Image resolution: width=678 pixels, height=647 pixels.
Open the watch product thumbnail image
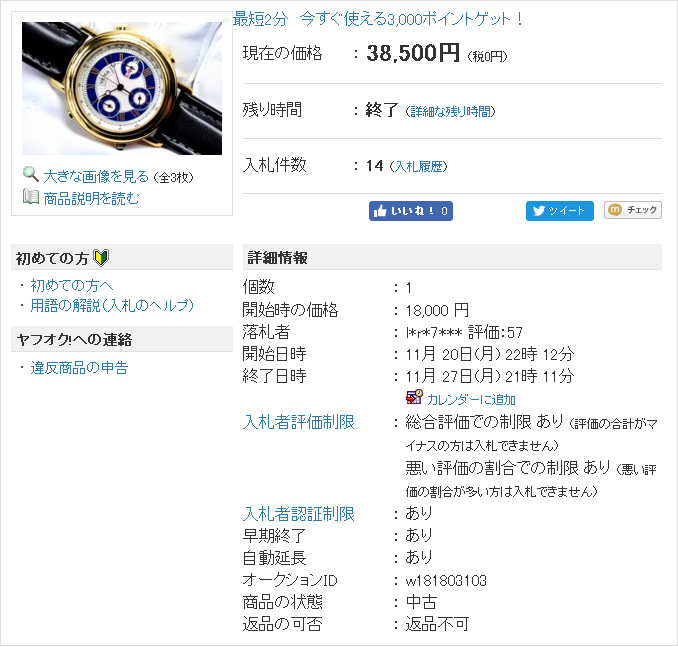pos(122,88)
